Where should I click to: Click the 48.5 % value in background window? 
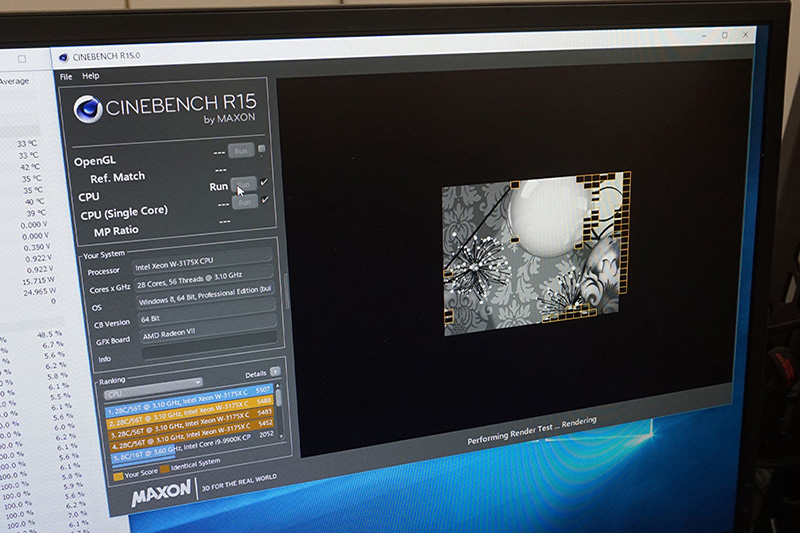(49, 335)
